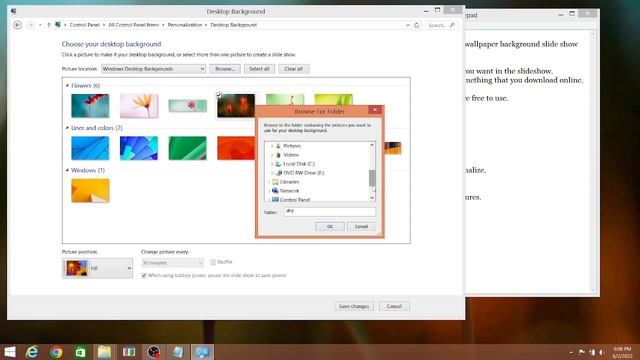Select the red flower on teal wallpaper
640x360 pixels.
pos(90,106)
